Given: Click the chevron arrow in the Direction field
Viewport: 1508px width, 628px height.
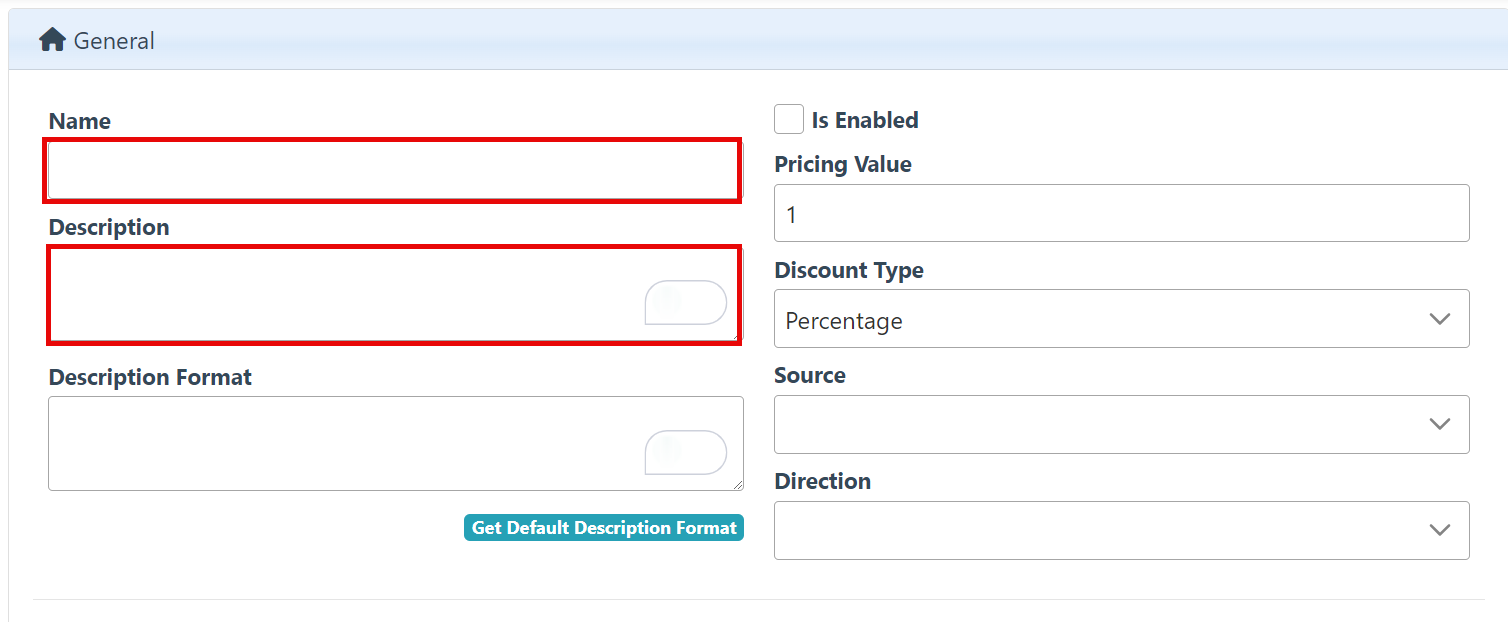Looking at the screenshot, I should pyautogui.click(x=1440, y=530).
